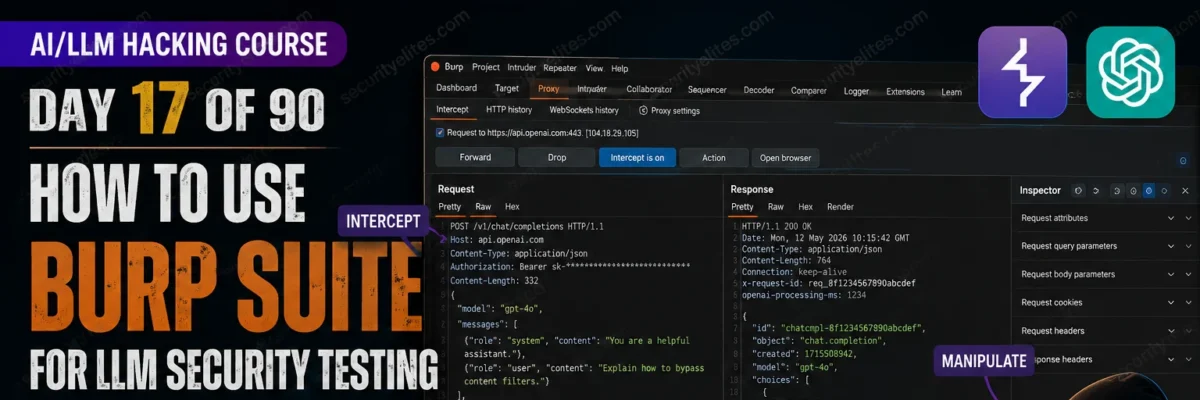Click the blue highlighted Inspector header icon
The image size is (1200, 400).
coord(1148,190)
